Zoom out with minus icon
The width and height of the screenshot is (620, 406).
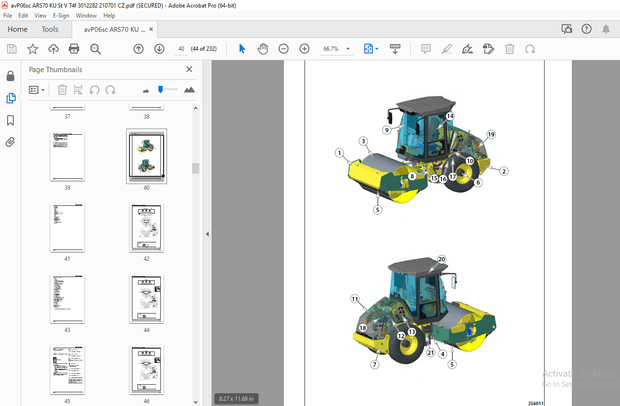284,49
